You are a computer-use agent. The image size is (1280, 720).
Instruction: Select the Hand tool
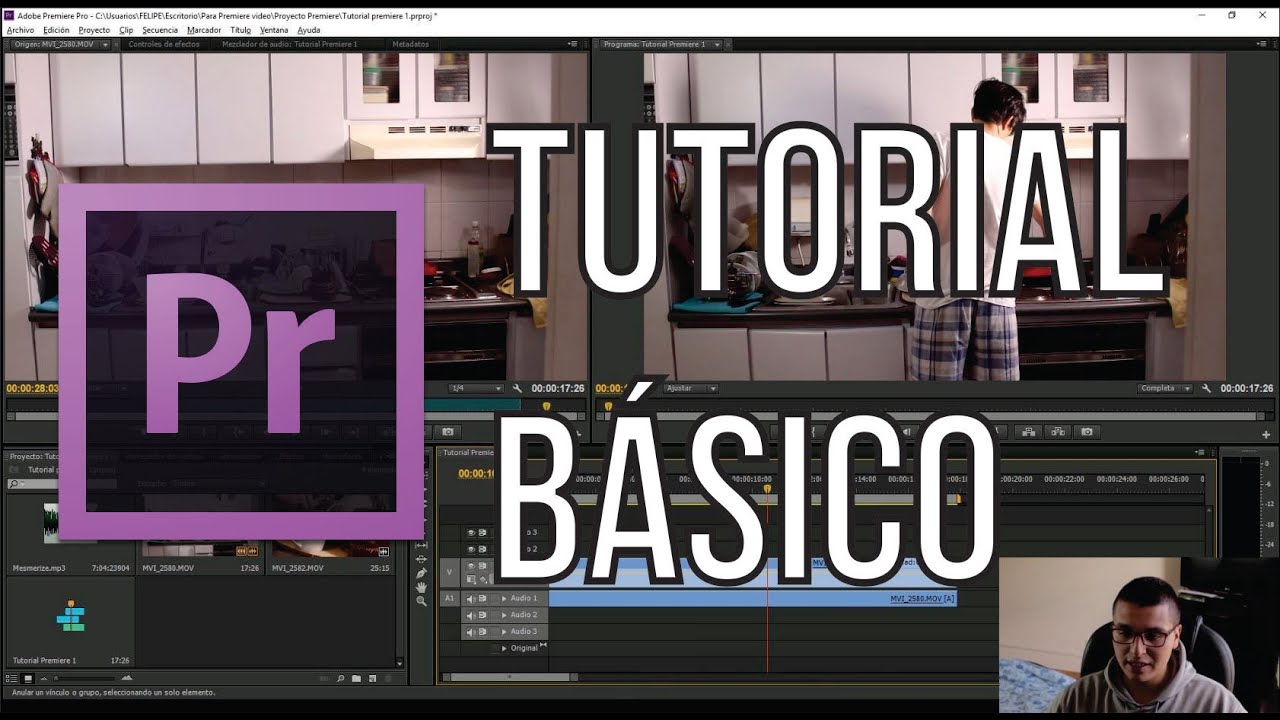tap(421, 587)
